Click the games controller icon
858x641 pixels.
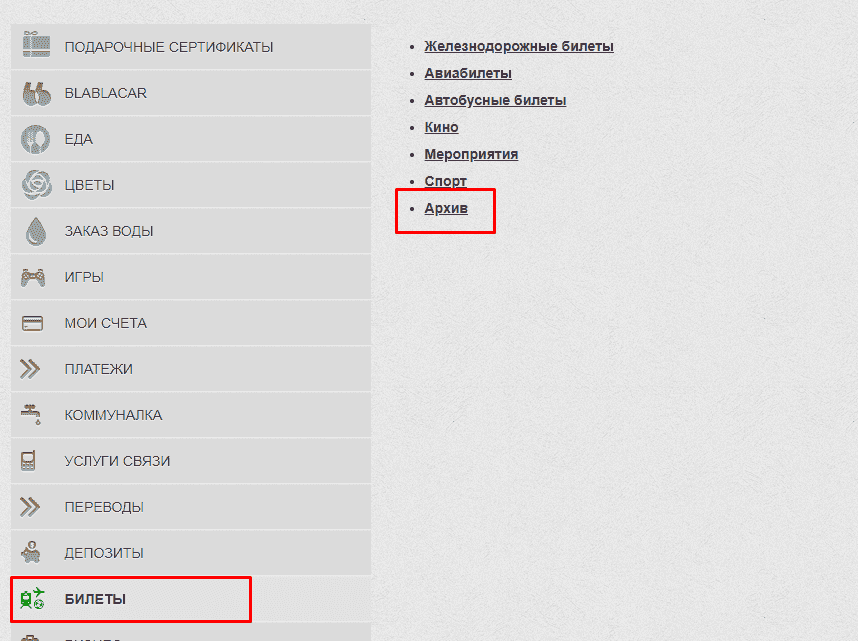(33, 277)
